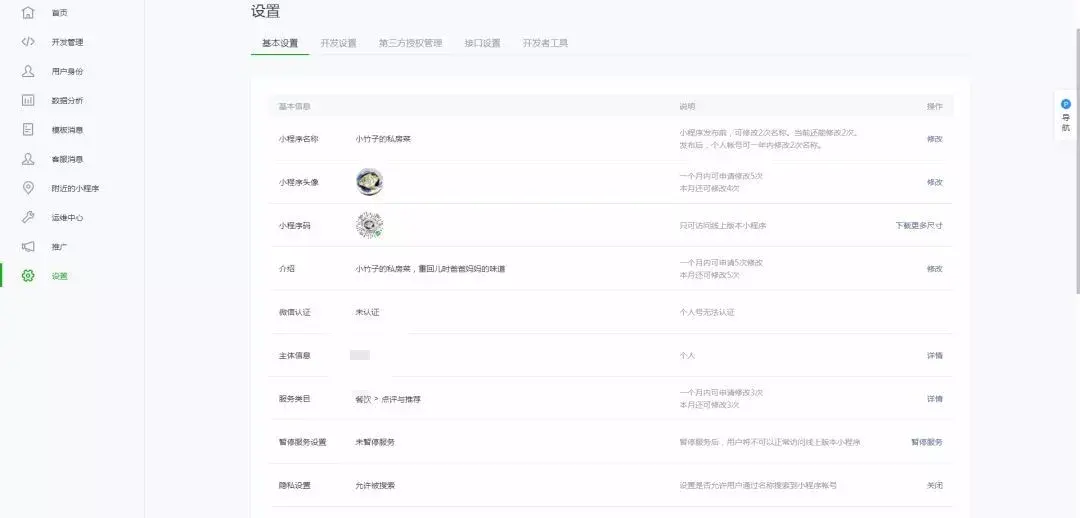
Task: Open the 运维中心 wrench icon
Action: pos(28,217)
